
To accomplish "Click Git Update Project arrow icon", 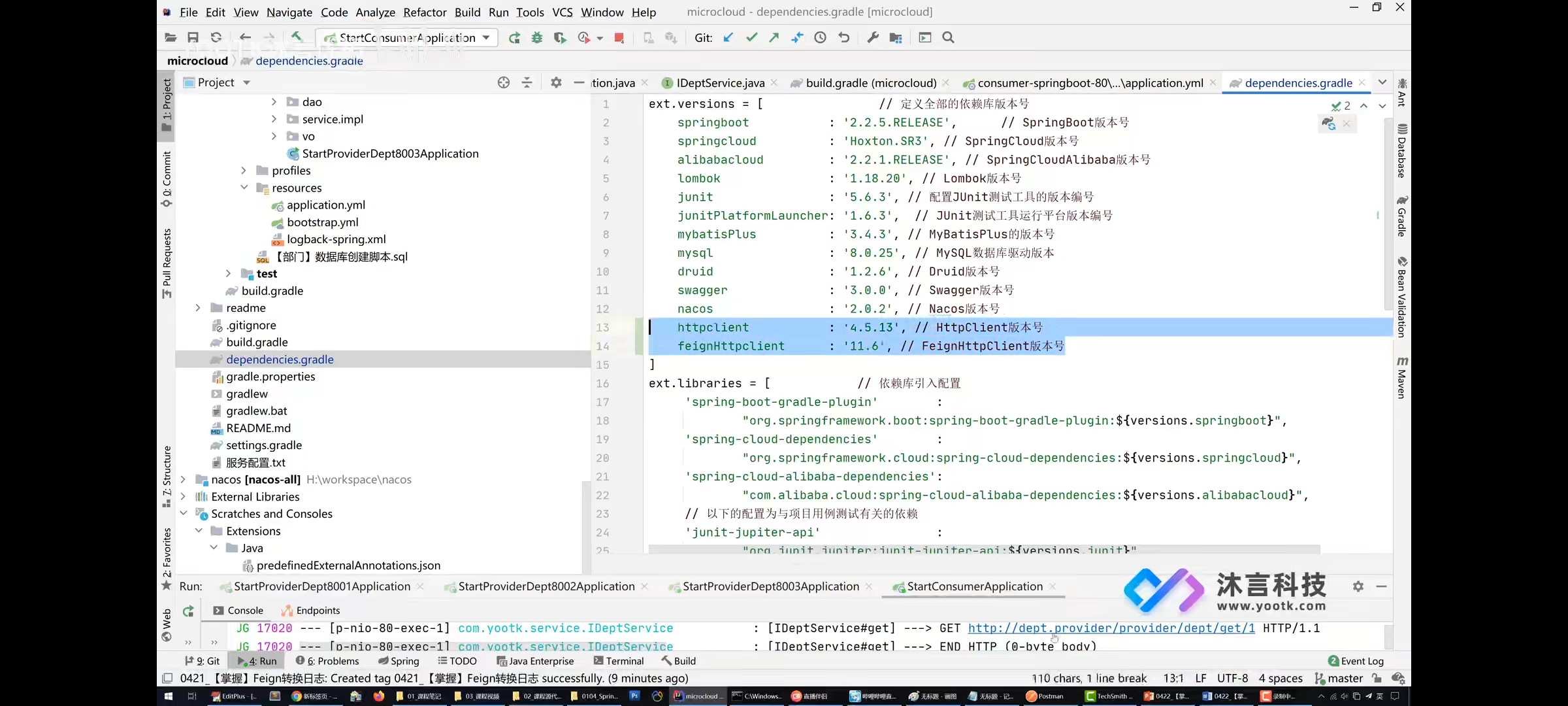I will (728, 38).
